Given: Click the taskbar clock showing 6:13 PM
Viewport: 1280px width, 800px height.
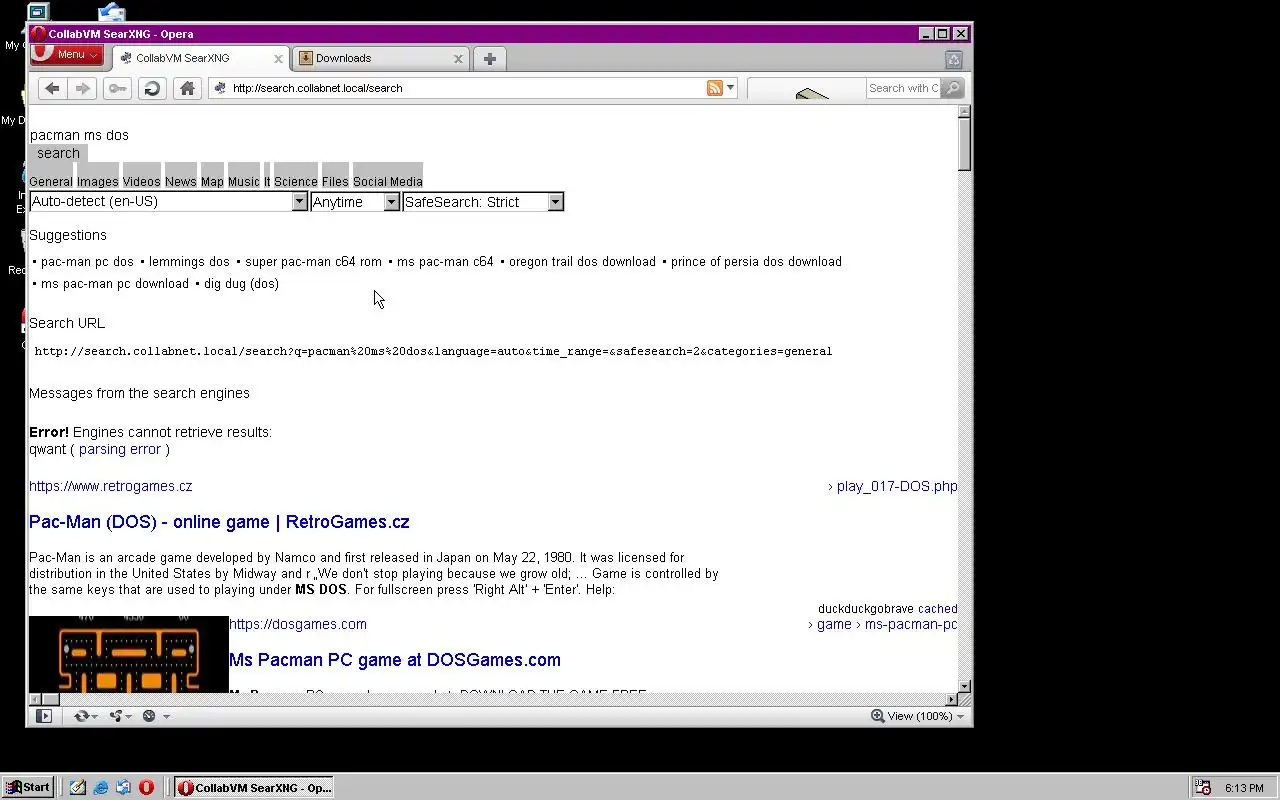Looking at the screenshot, I should (1244, 788).
